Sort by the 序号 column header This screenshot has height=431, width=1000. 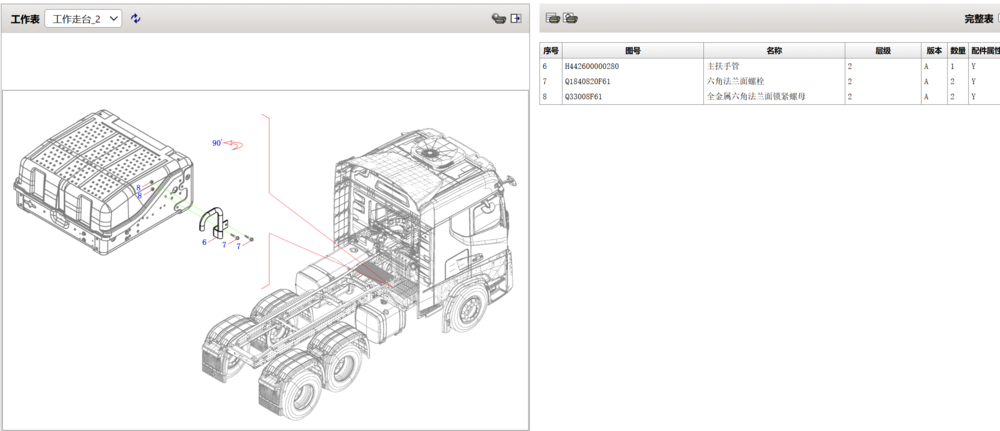point(550,50)
